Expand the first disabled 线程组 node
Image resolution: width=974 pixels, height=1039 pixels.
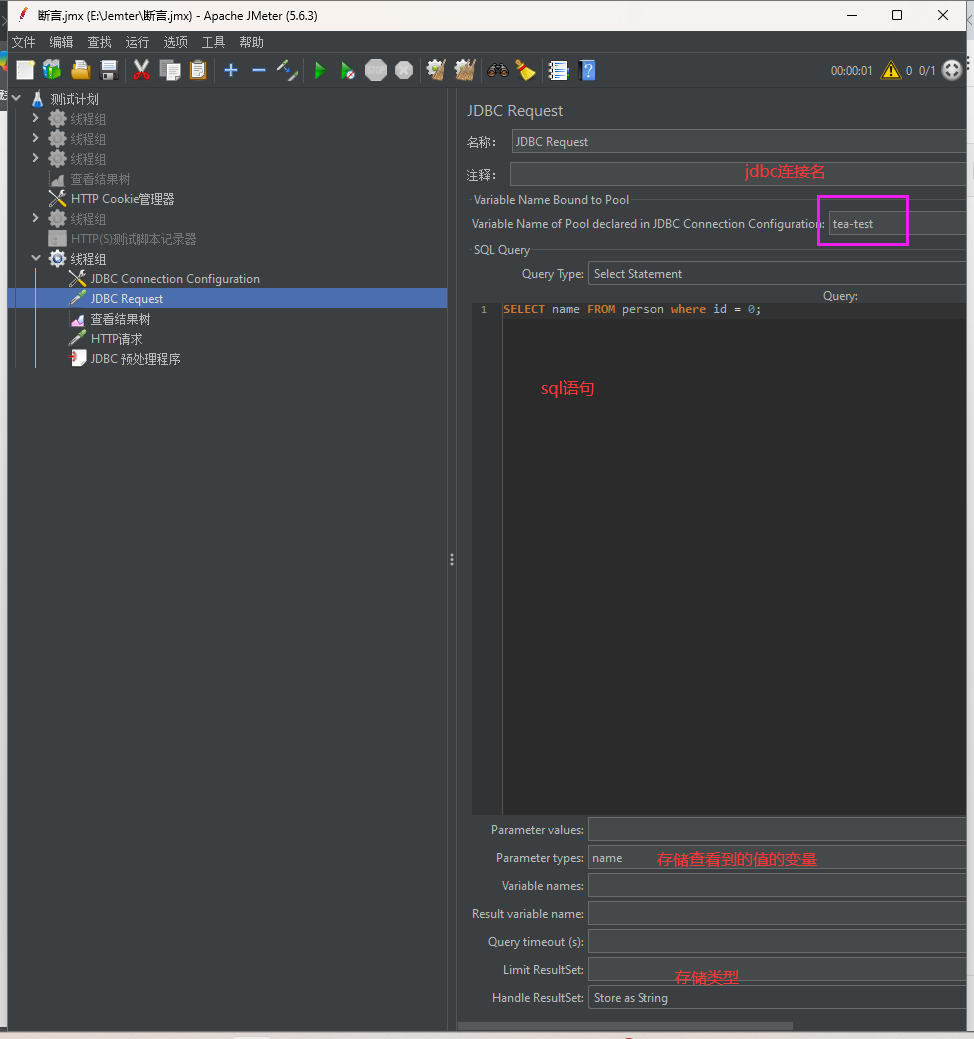36,118
